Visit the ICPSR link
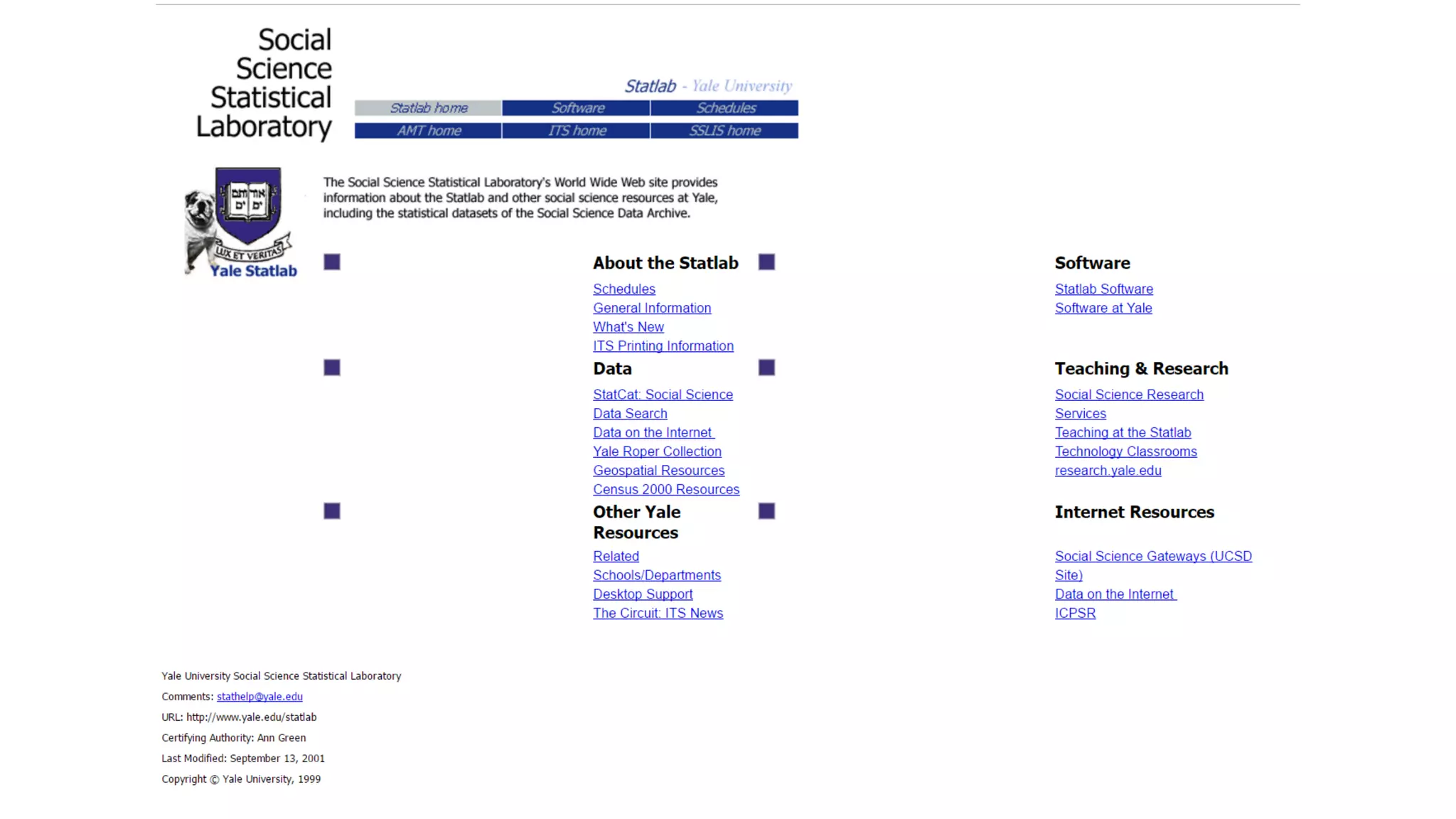 pyautogui.click(x=1075, y=613)
